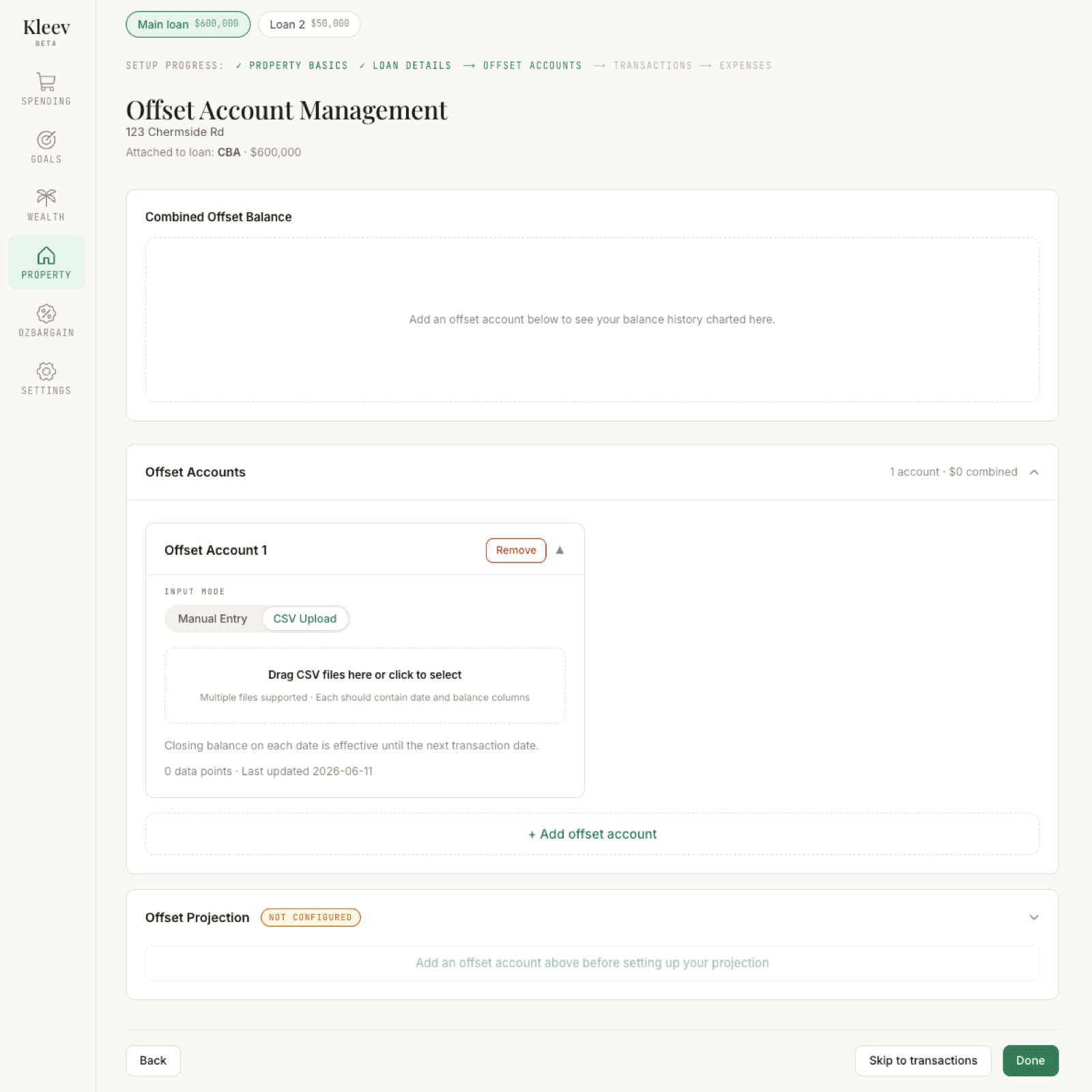The image size is (1092, 1092).
Task: Switch to Loan 2 $50,000 tab
Action: 309,25
